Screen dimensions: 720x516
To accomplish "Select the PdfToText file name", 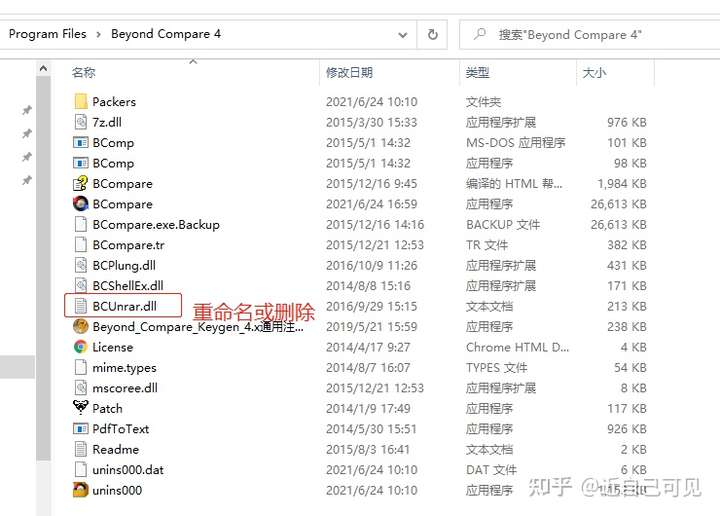I will 121,429.
